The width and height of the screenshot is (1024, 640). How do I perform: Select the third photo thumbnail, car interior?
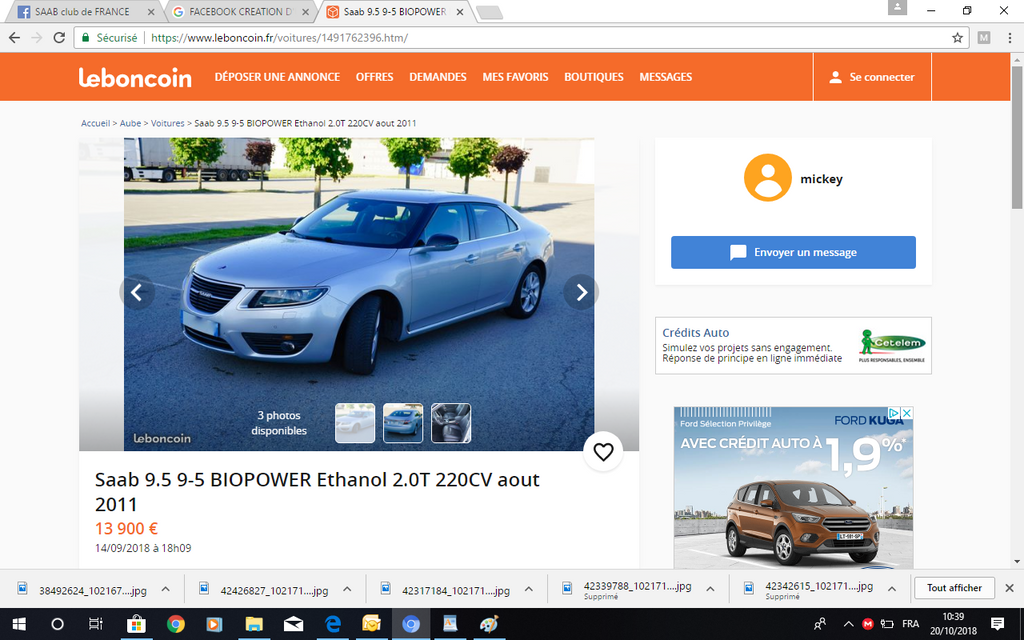pos(451,423)
